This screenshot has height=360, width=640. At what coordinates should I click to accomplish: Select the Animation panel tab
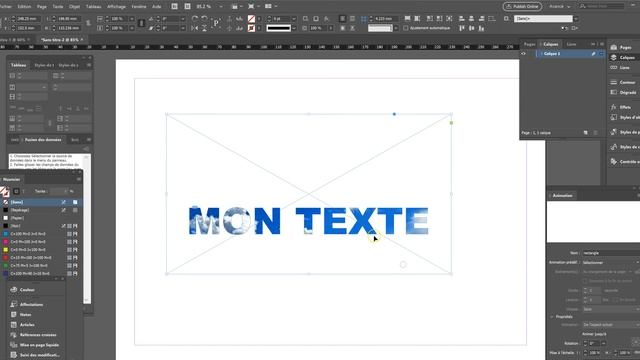click(x=562, y=196)
